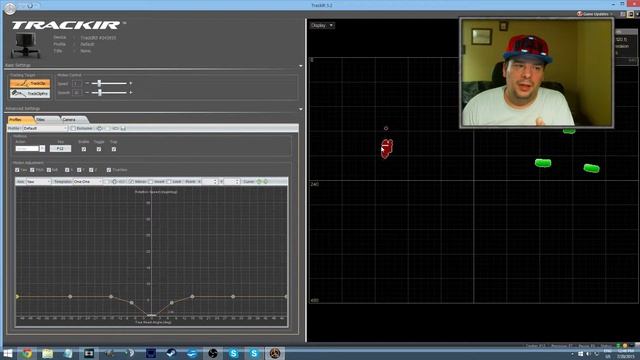This screenshot has height=360, width=640.
Task: Open Google Chrome from the taskbar
Action: 27,353
